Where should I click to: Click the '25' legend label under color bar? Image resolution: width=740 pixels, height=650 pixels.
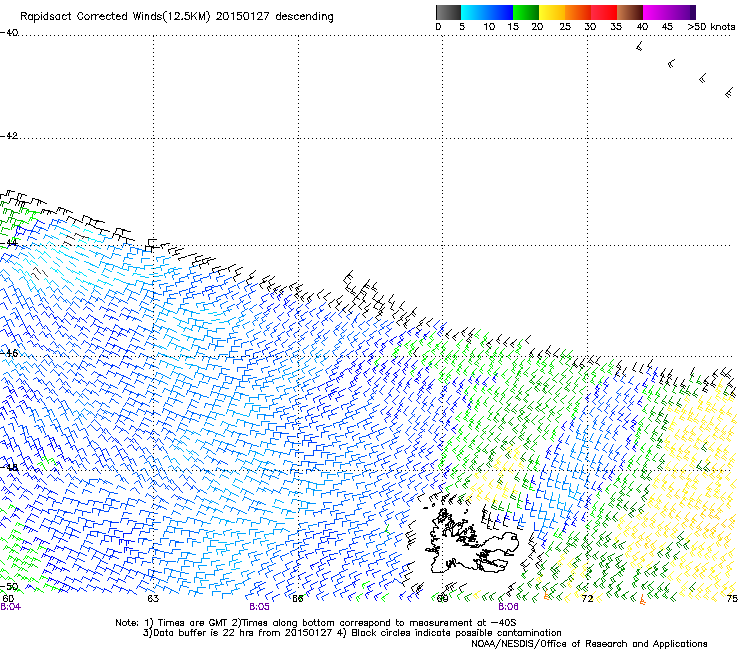click(x=565, y=27)
